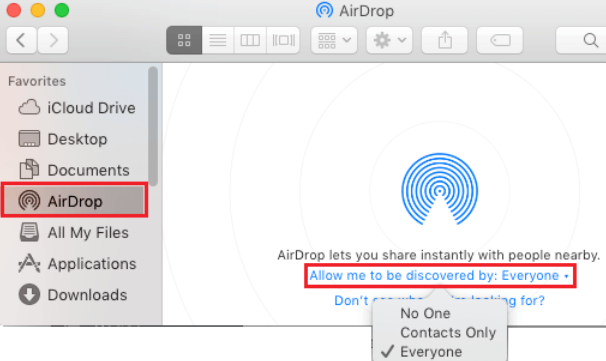The height and width of the screenshot is (361, 606).
Task: Switch Finder to Cover Flow view
Action: pos(283,40)
